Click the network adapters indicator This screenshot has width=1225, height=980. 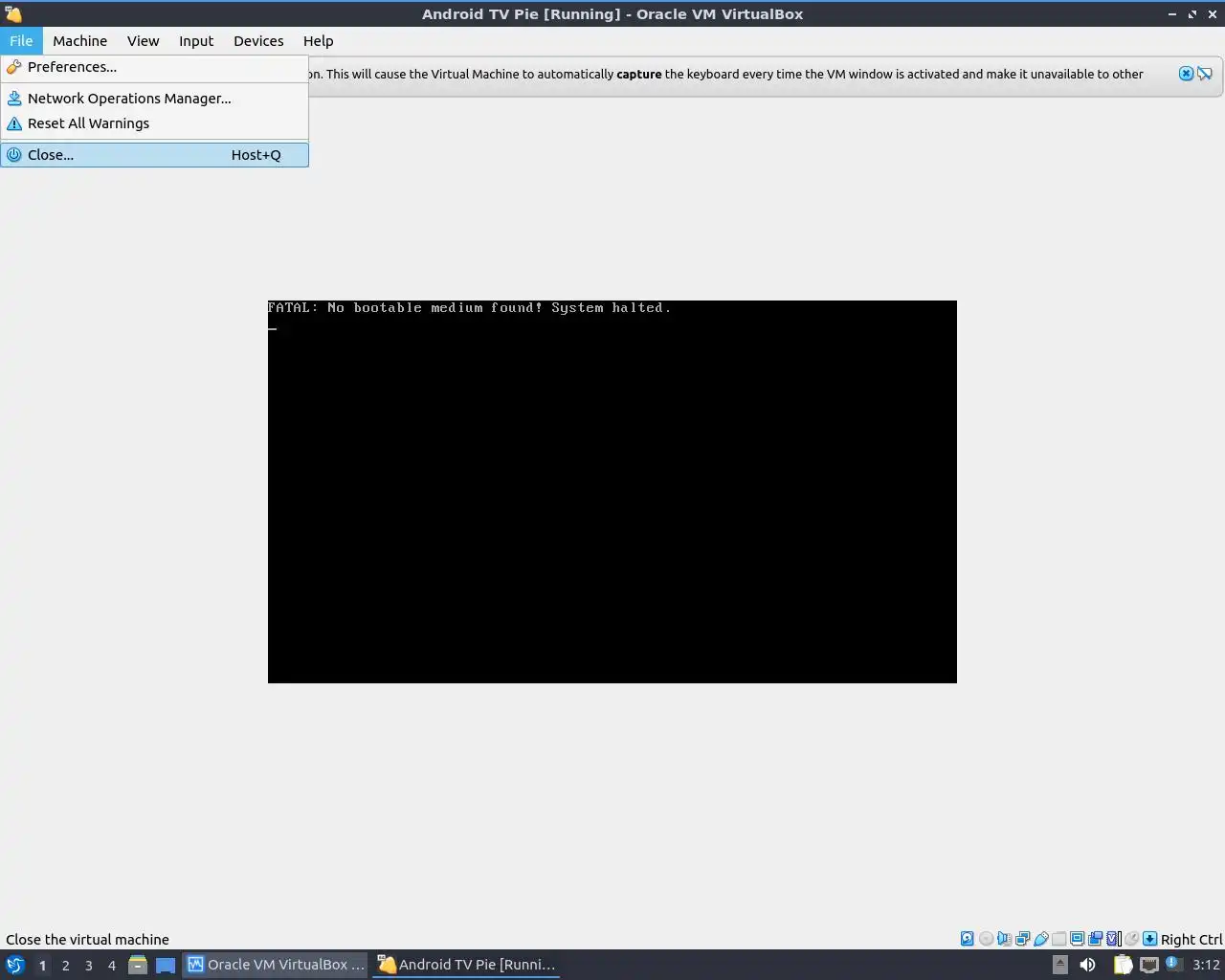(x=1022, y=939)
